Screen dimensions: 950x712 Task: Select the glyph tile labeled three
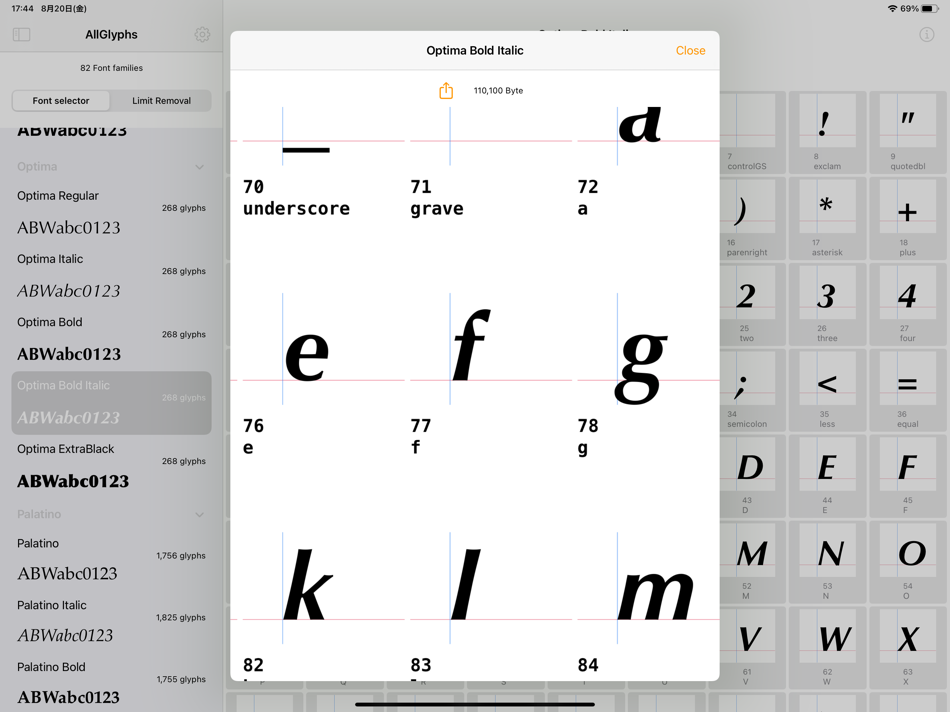click(x=827, y=304)
